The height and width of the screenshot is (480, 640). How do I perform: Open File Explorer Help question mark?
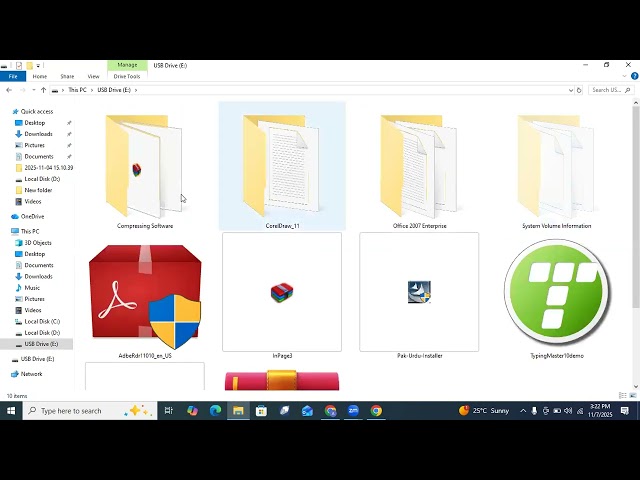[x=635, y=76]
